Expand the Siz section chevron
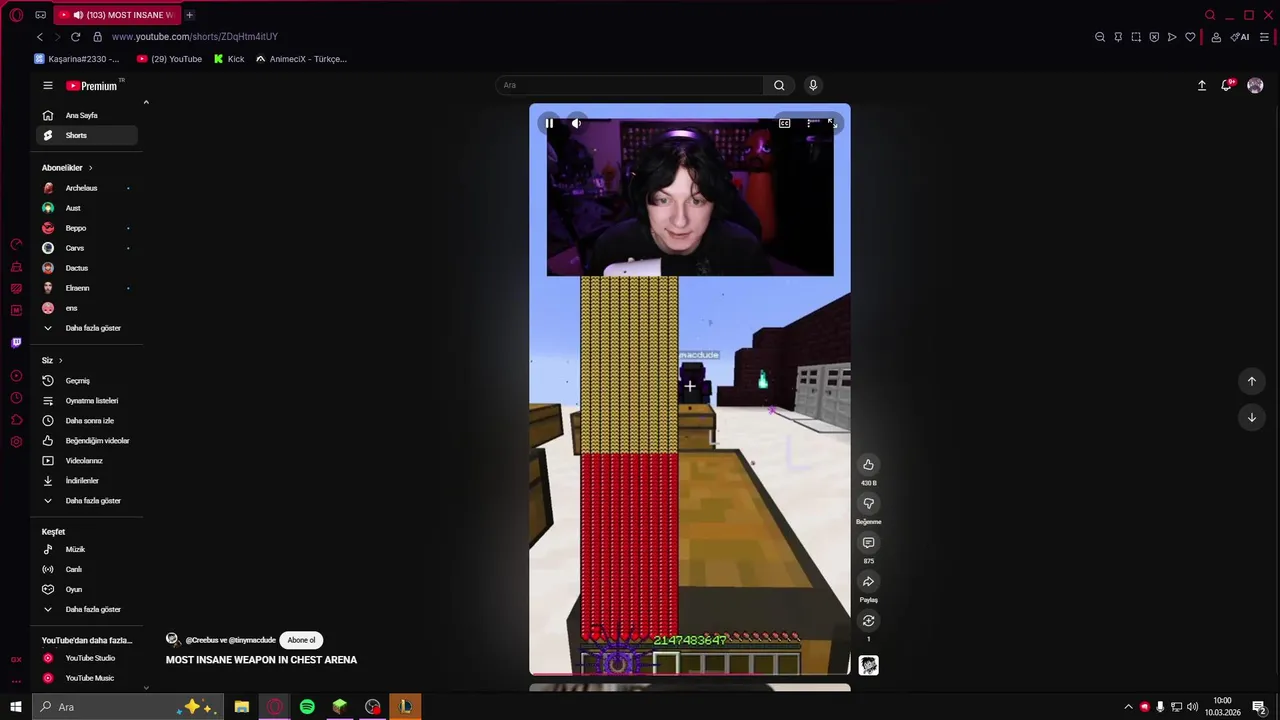Viewport: 1280px width, 720px height. 60,360
